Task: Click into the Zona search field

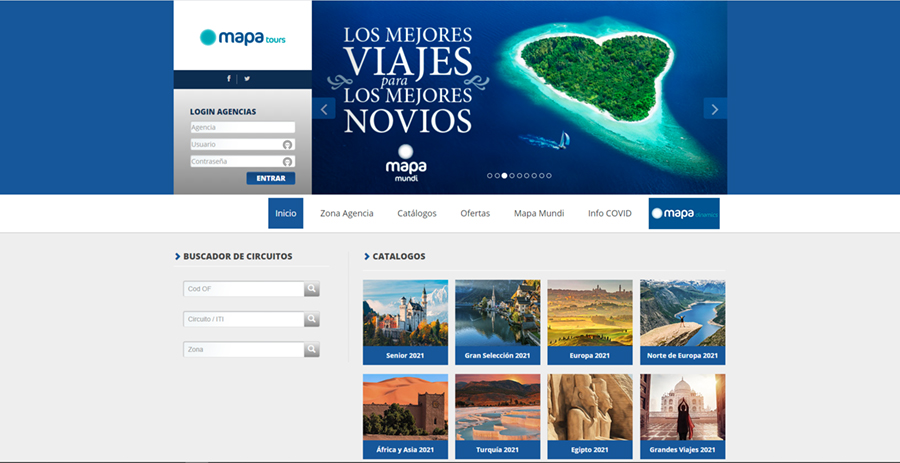Action: point(244,349)
